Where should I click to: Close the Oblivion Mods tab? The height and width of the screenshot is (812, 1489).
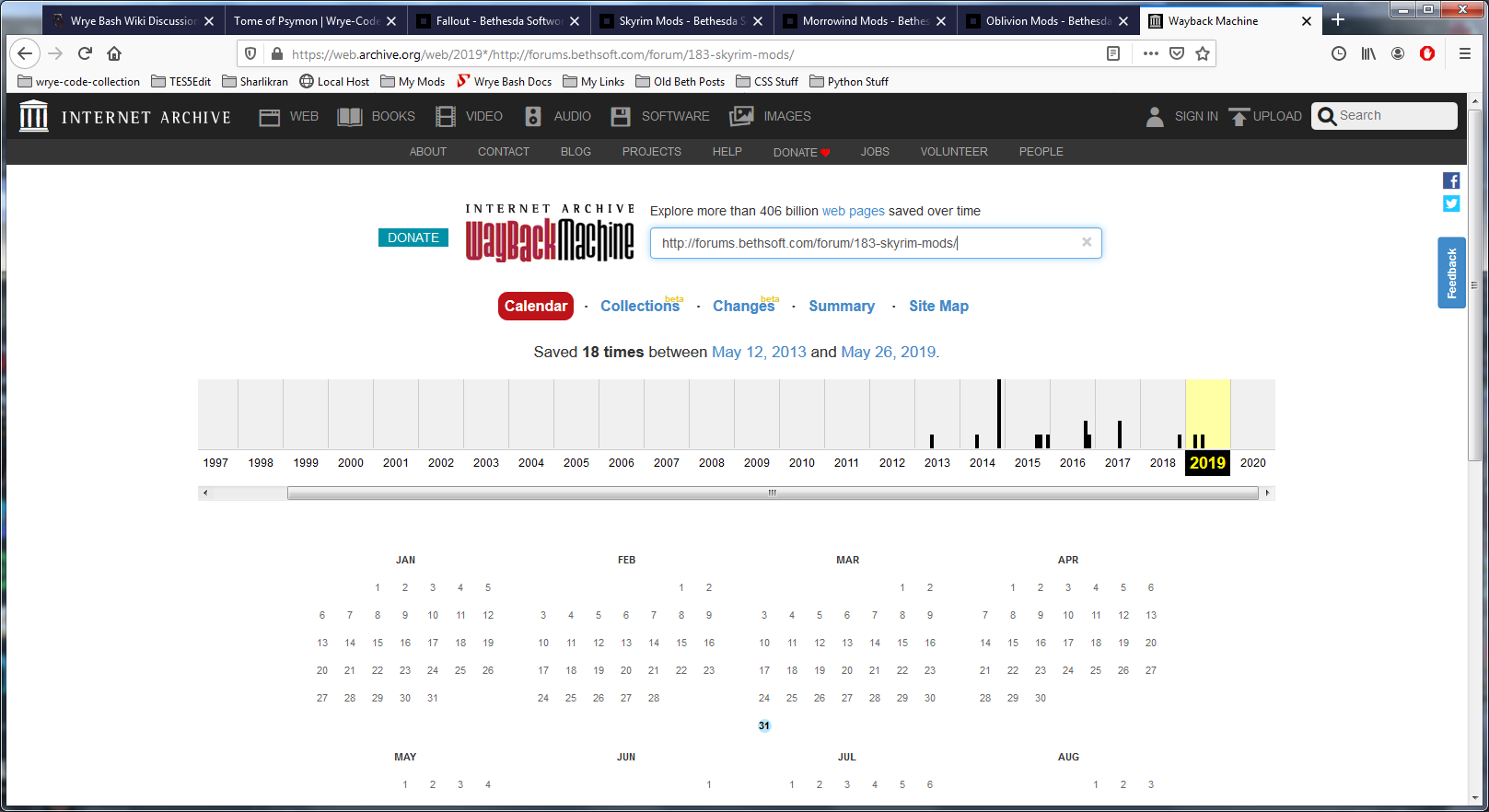pos(1123,21)
